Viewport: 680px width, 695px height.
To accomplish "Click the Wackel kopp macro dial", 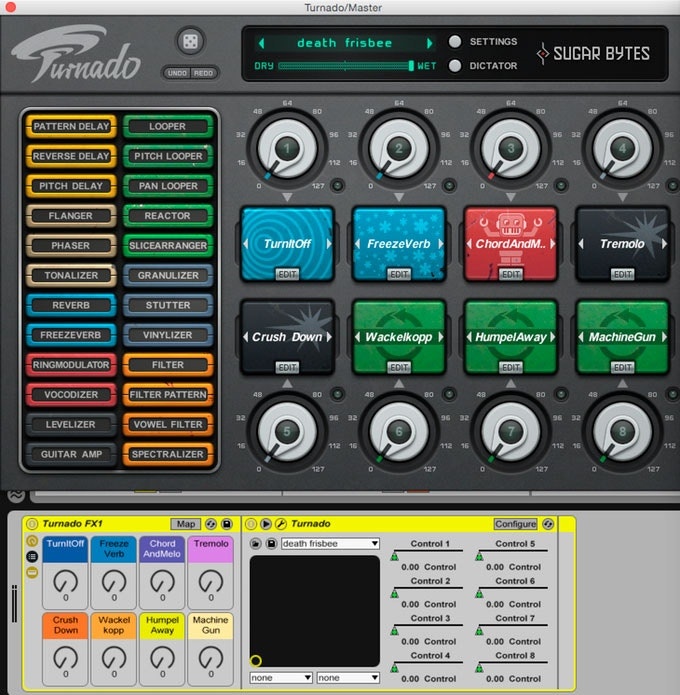I will (114, 658).
